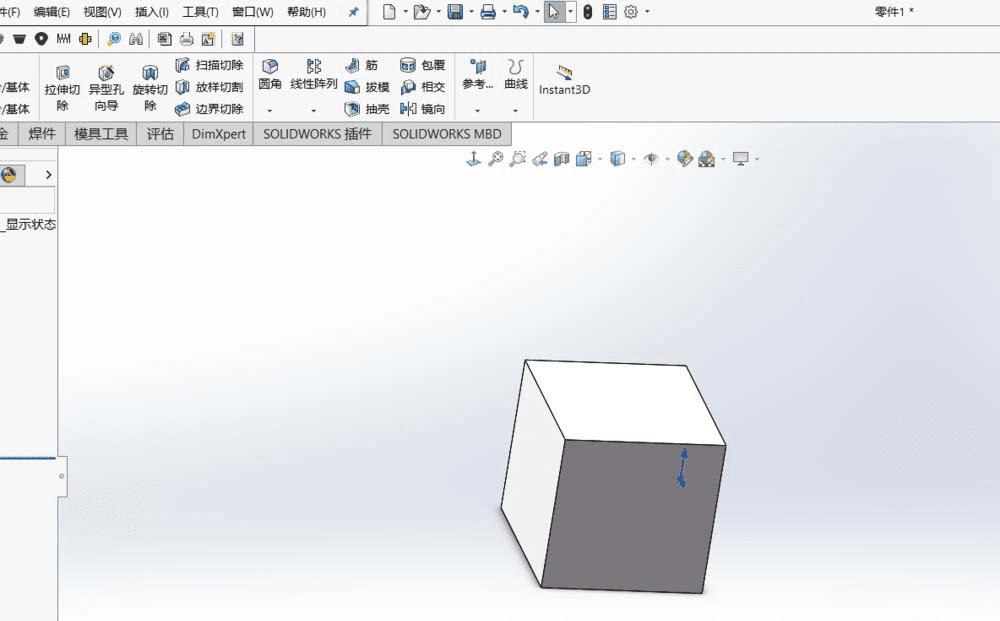Toggle Hide/Show Items eye icon
The width and height of the screenshot is (1000, 621).
pos(651,159)
